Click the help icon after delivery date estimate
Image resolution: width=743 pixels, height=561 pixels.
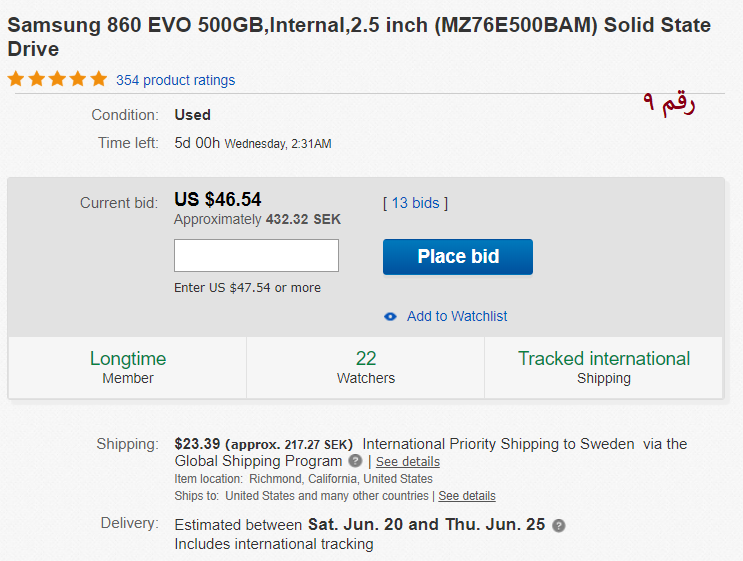[x=559, y=526]
